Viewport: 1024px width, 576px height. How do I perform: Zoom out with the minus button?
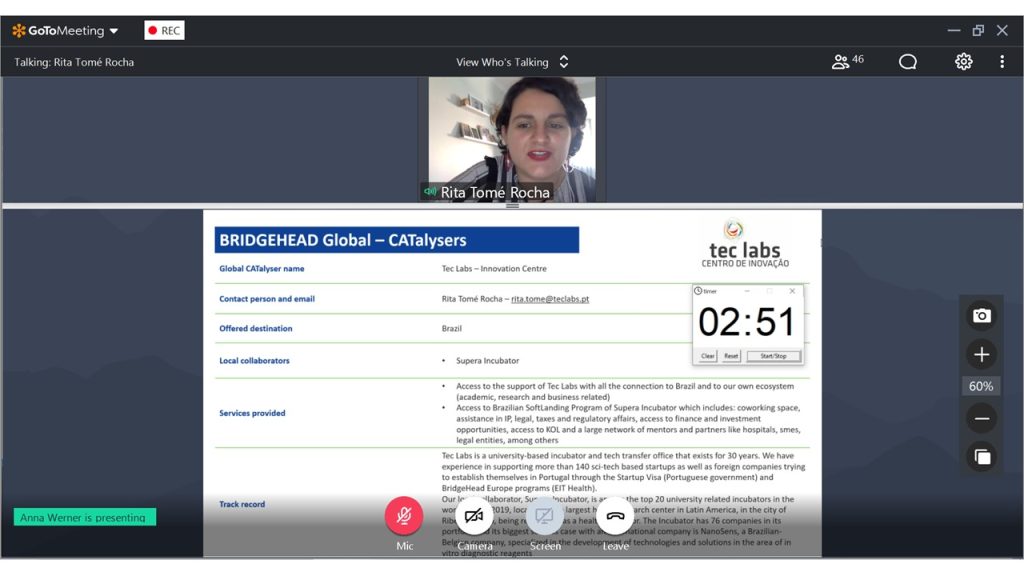(981, 419)
